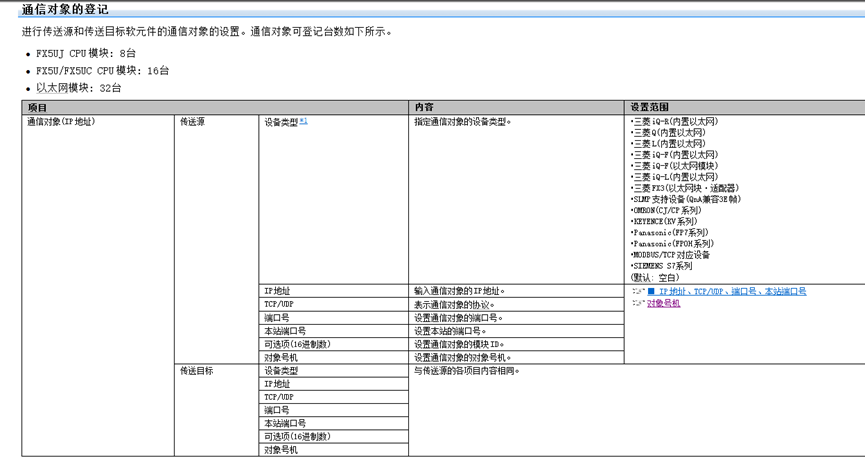Open the IP地址、TCP/UDP、端口号、本站端口号 link

click(732, 291)
